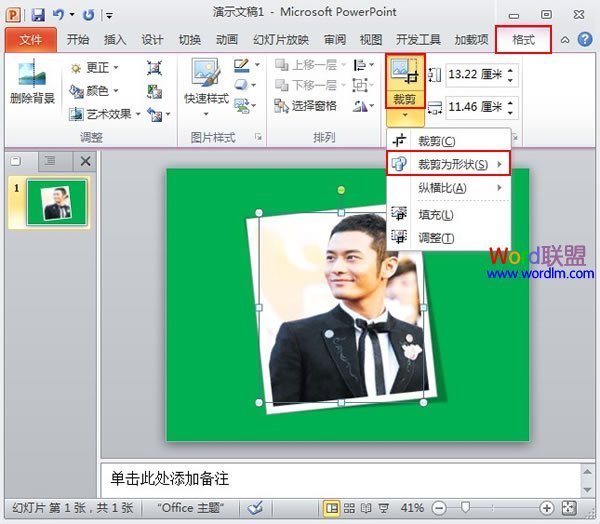Select slide 1 thumbnail in the slide panel

click(x=57, y=203)
